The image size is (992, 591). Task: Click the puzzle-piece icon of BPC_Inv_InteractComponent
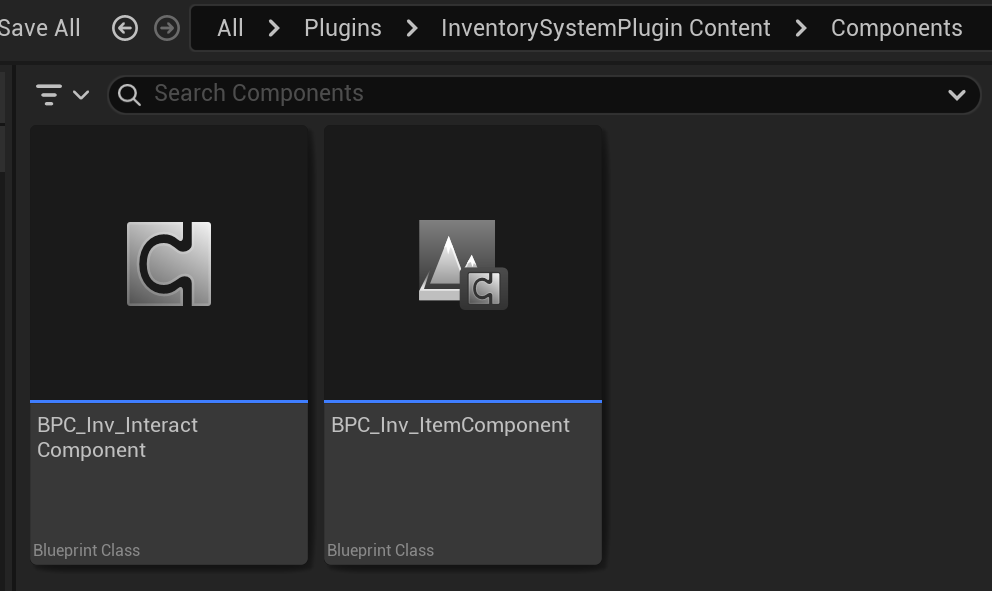point(169,264)
